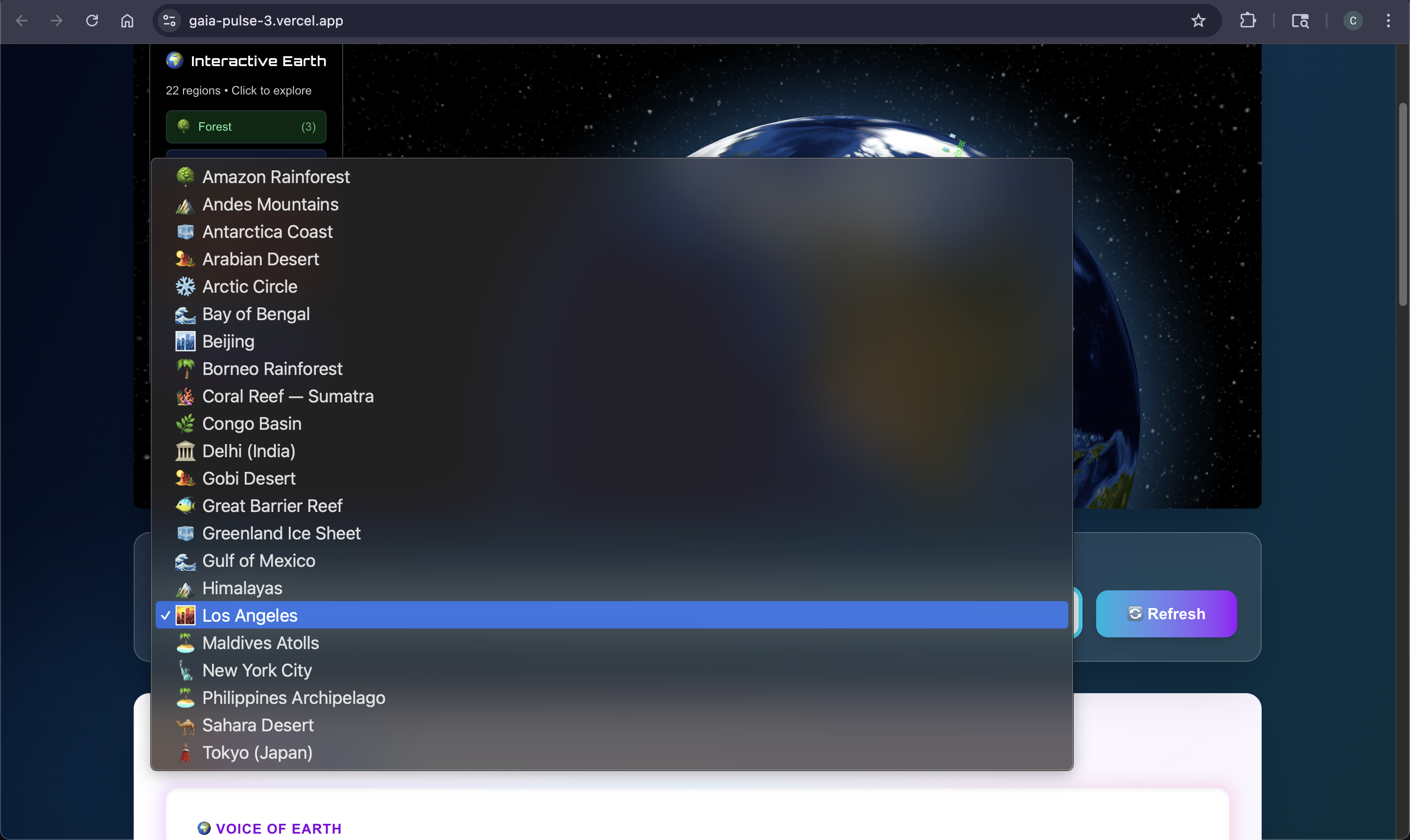Choose Sahara Desert entry
The image size is (1410, 840).
[x=258, y=725]
